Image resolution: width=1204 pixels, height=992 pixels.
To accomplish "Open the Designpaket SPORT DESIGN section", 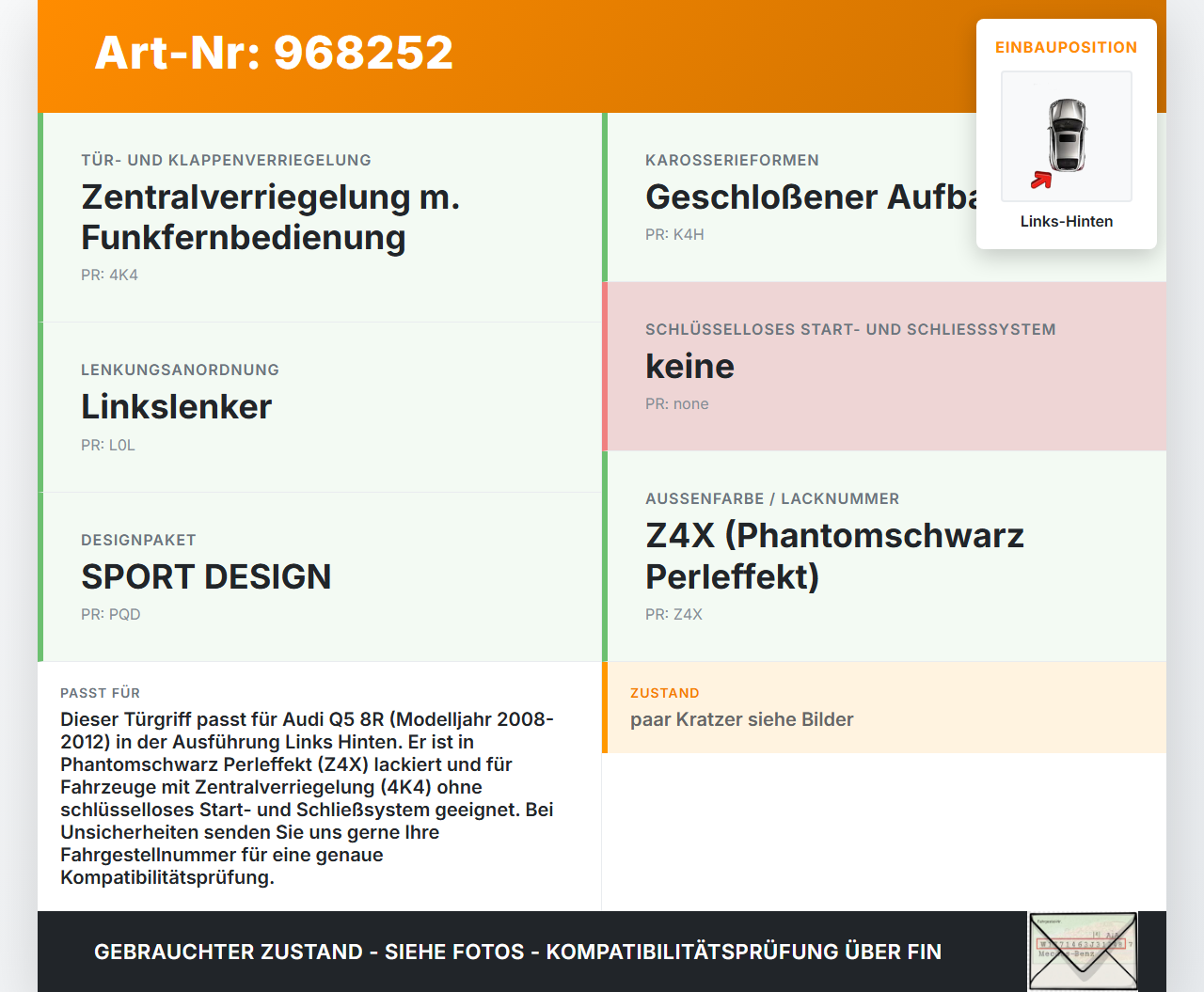I will pyautogui.click(x=206, y=577).
